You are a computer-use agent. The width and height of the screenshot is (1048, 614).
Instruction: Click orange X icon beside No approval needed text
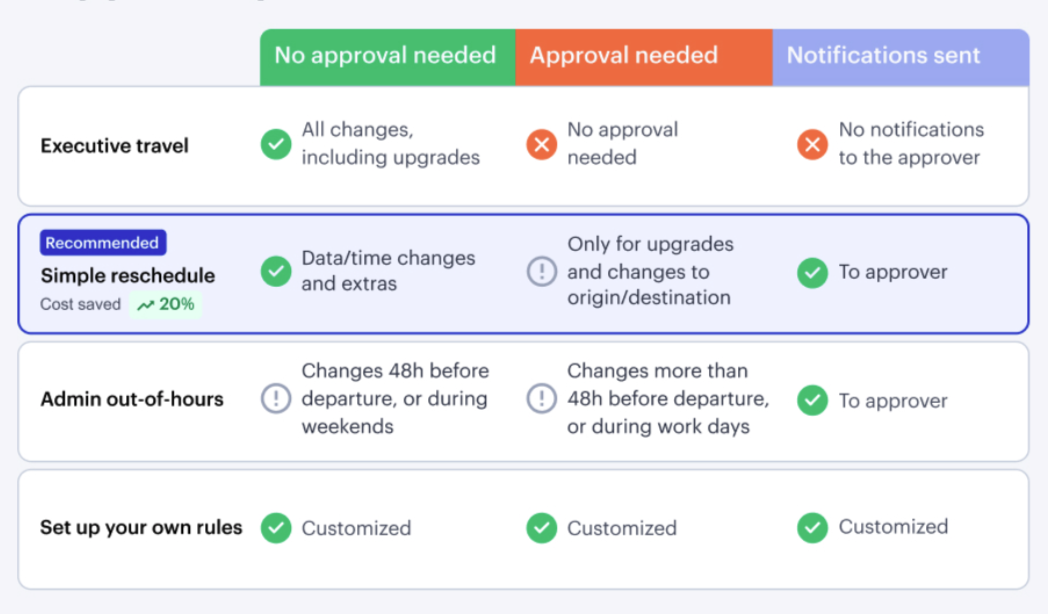pyautogui.click(x=541, y=144)
